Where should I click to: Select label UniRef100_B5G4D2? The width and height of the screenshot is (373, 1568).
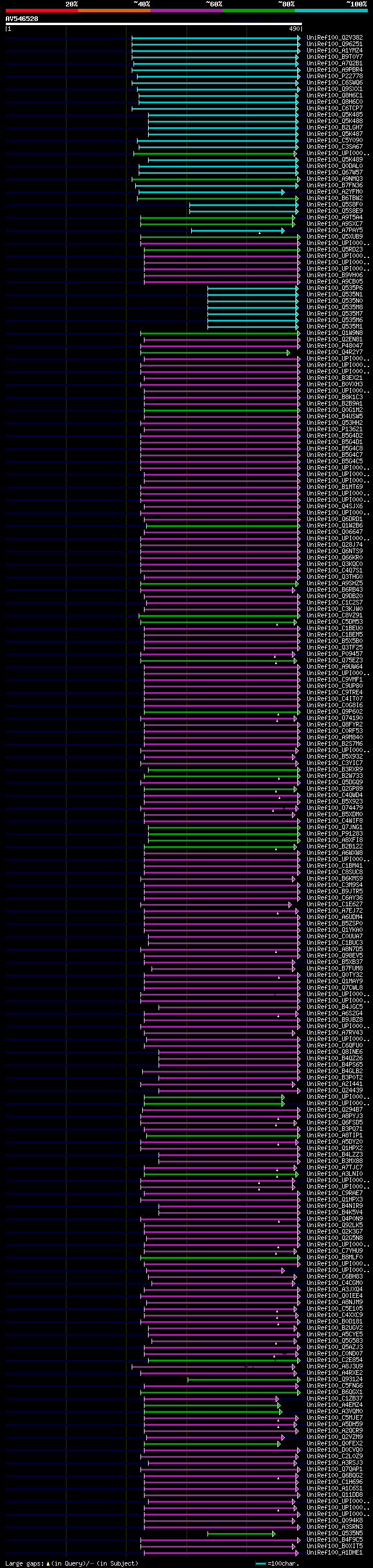pos(335,436)
